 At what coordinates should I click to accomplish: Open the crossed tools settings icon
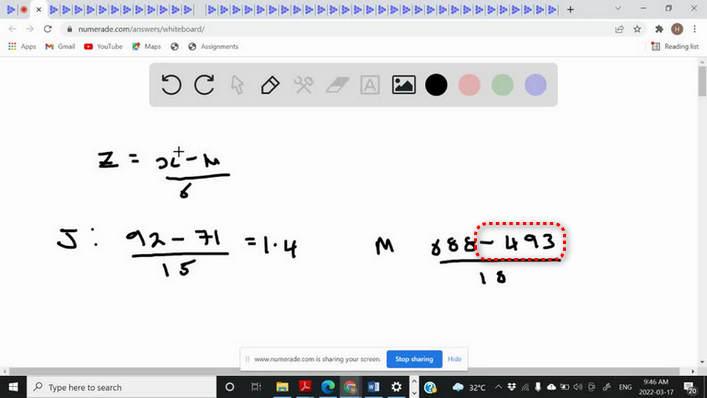coord(303,85)
